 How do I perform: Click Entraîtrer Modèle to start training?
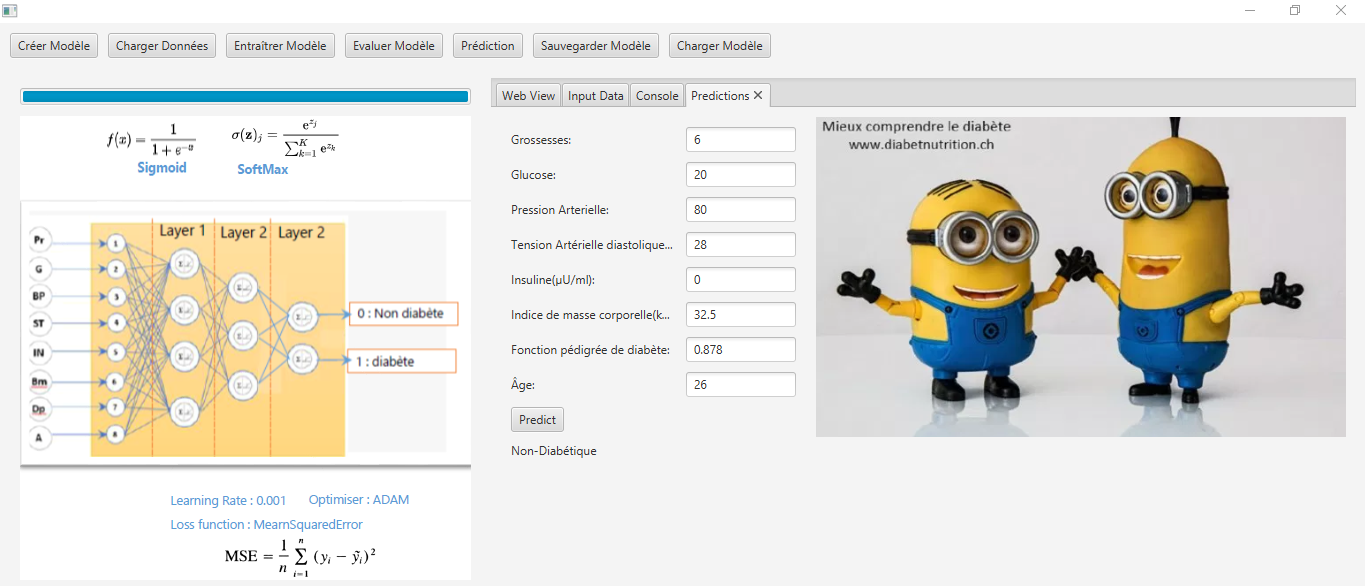point(280,45)
